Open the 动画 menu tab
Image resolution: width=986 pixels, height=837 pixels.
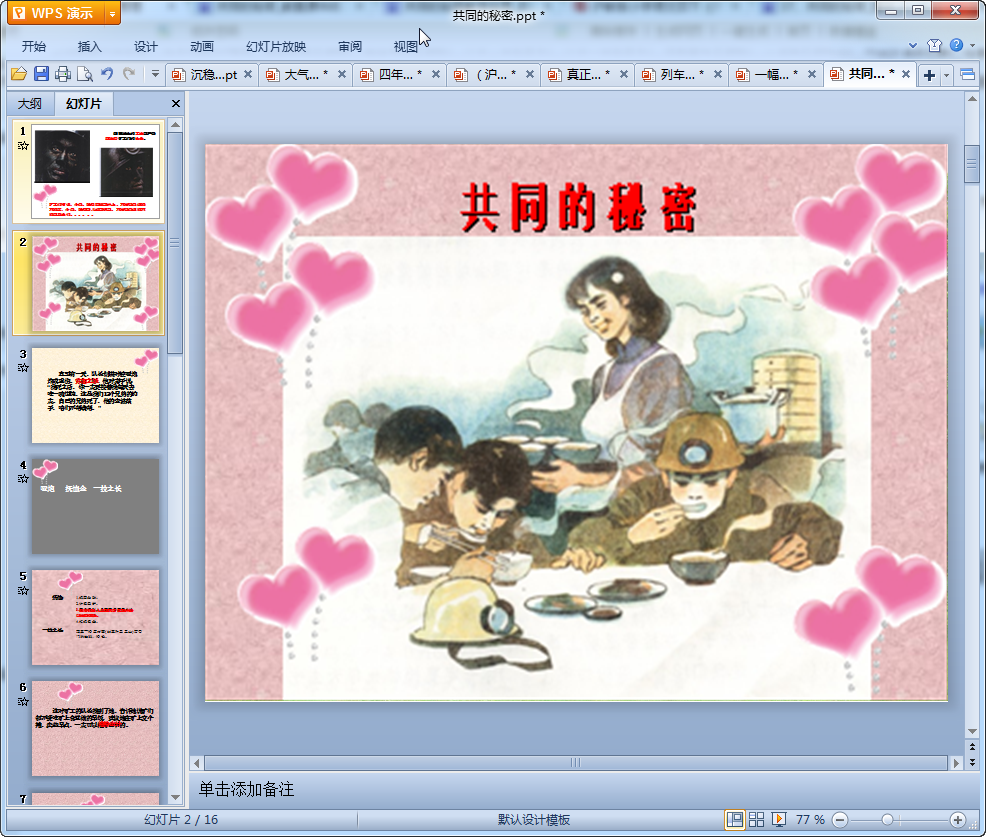click(x=202, y=47)
